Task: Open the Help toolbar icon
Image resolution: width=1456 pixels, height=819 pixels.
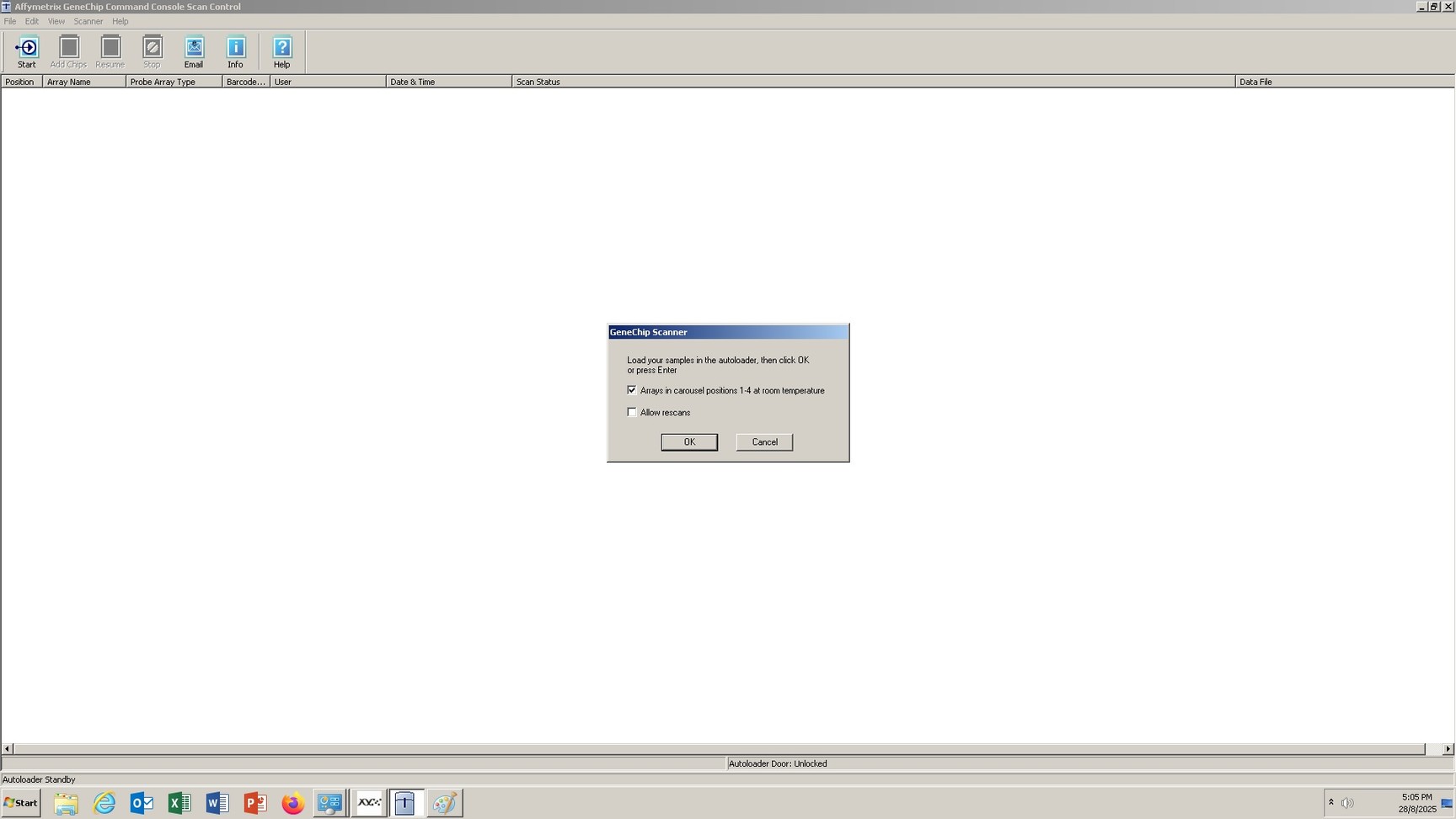Action: coord(281,52)
